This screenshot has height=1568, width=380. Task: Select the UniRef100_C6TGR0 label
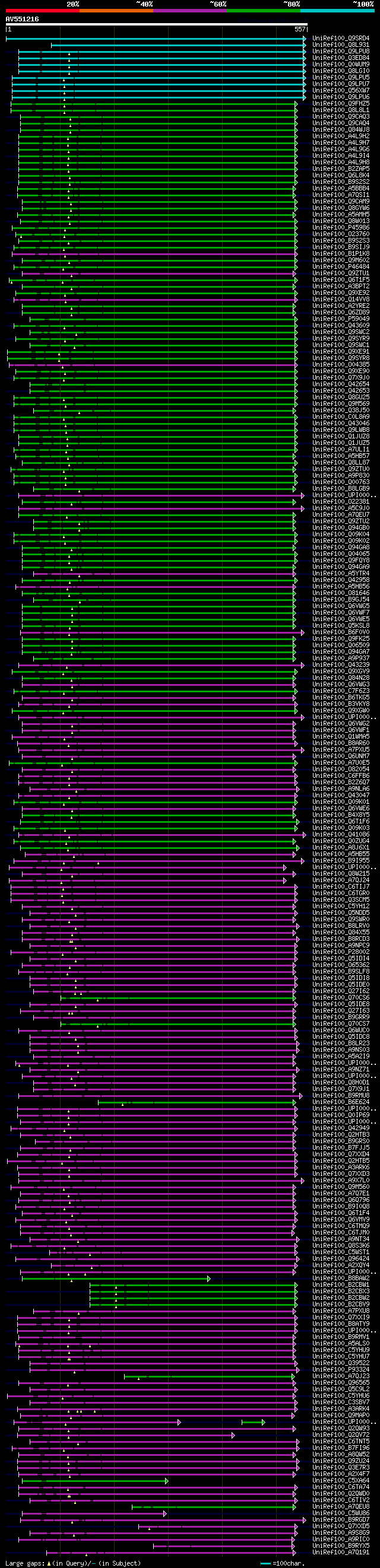click(x=341, y=893)
